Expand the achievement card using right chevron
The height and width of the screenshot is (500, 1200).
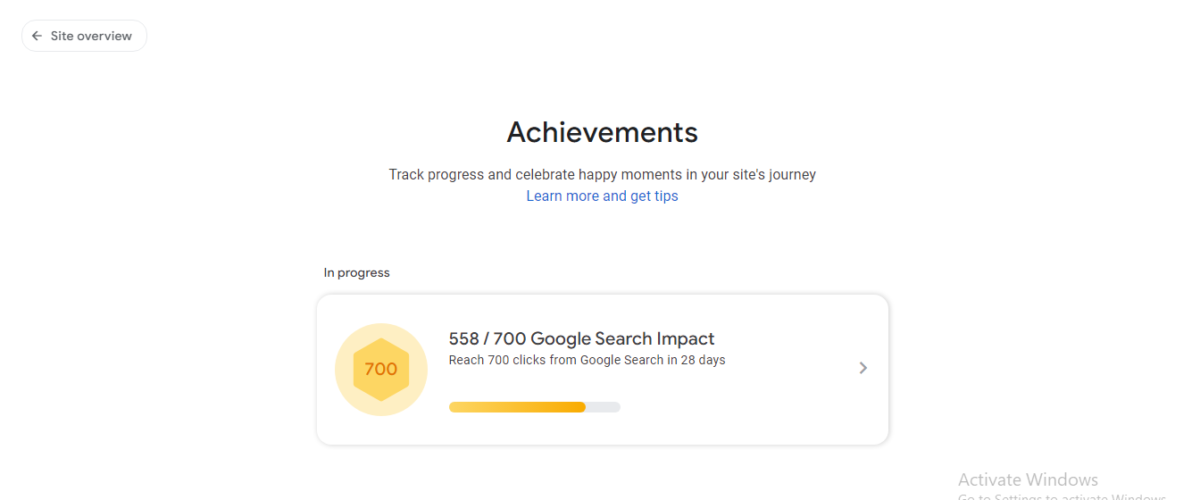[863, 368]
